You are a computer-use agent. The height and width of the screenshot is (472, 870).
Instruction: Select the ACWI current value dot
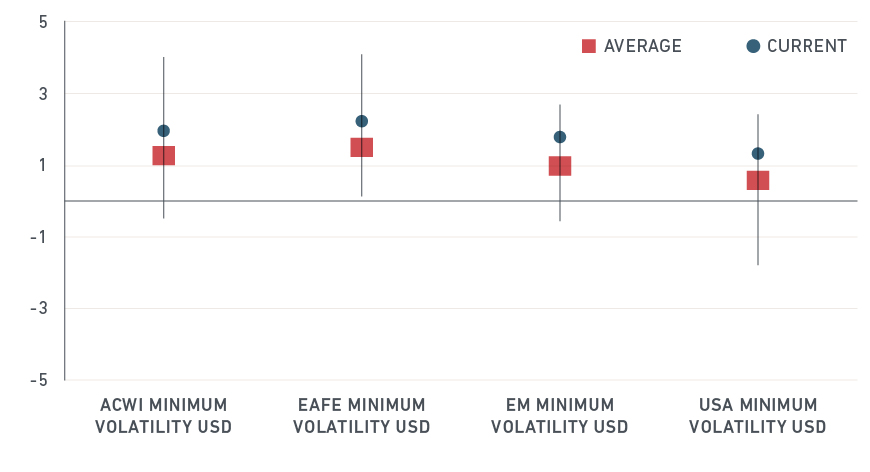click(x=164, y=131)
